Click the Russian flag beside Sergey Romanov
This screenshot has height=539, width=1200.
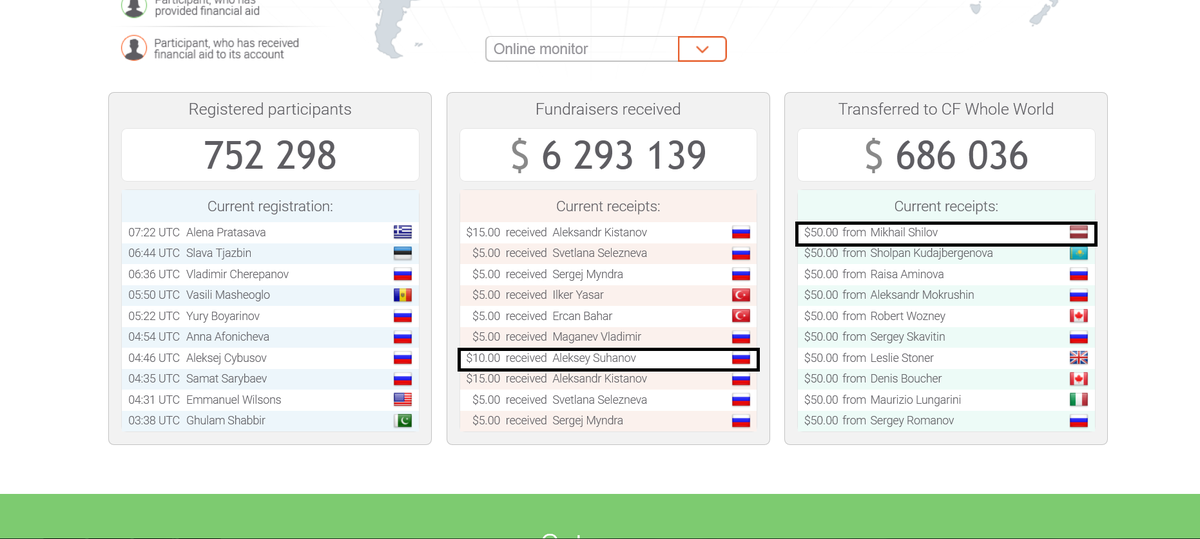click(x=1079, y=421)
